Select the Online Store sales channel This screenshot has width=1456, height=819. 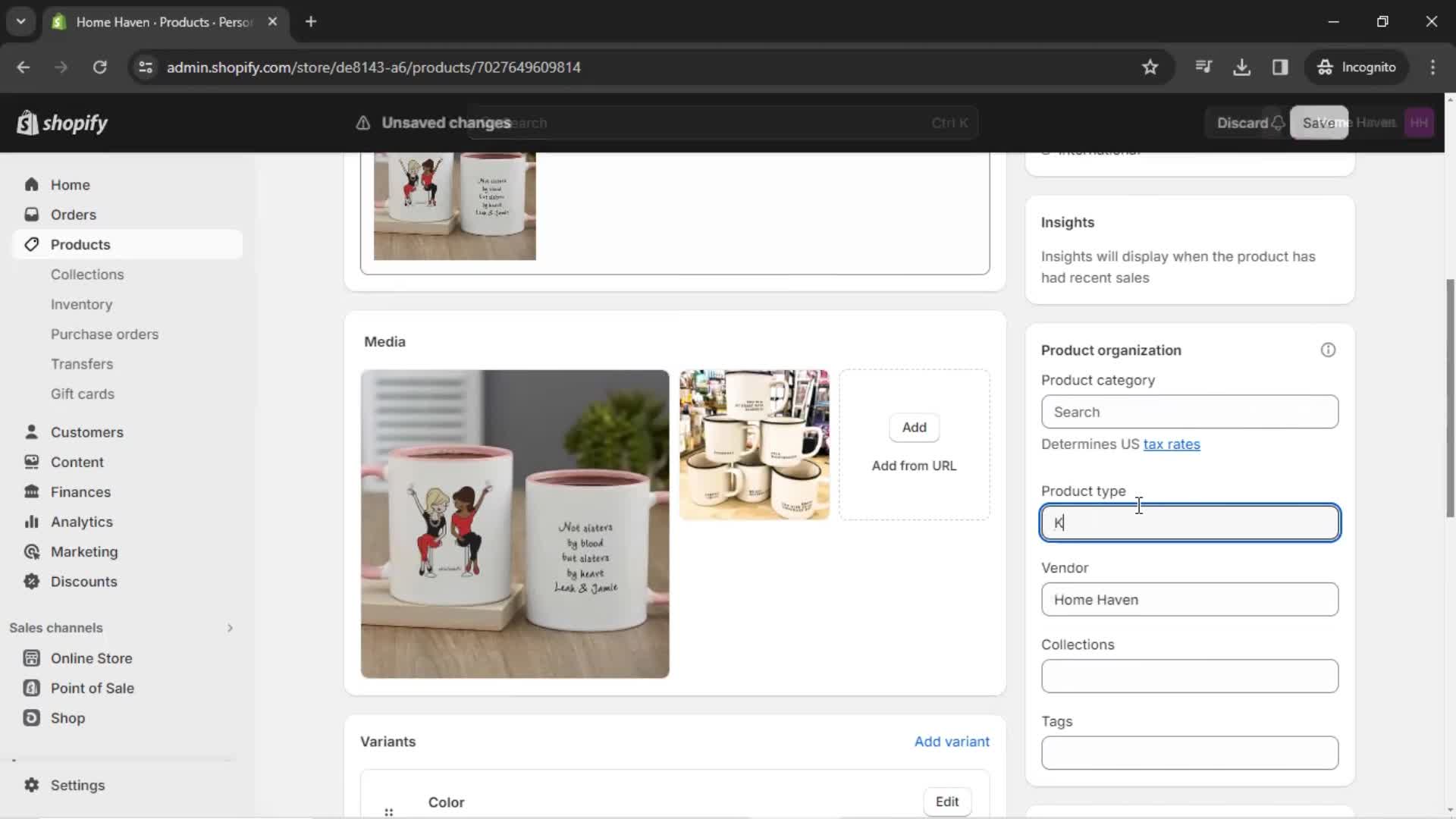(x=91, y=658)
